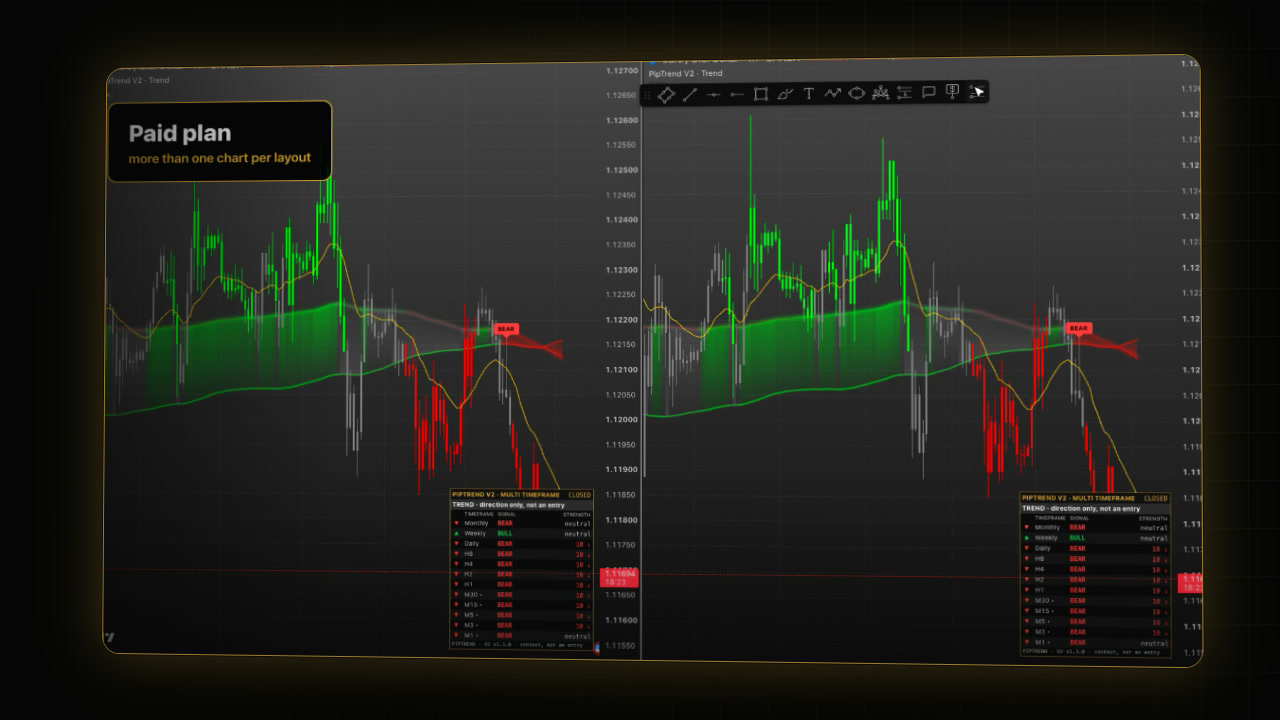1280x720 pixels.
Task: Click the Weekly BULL row in the right chart table
Action: [x=1095, y=538]
